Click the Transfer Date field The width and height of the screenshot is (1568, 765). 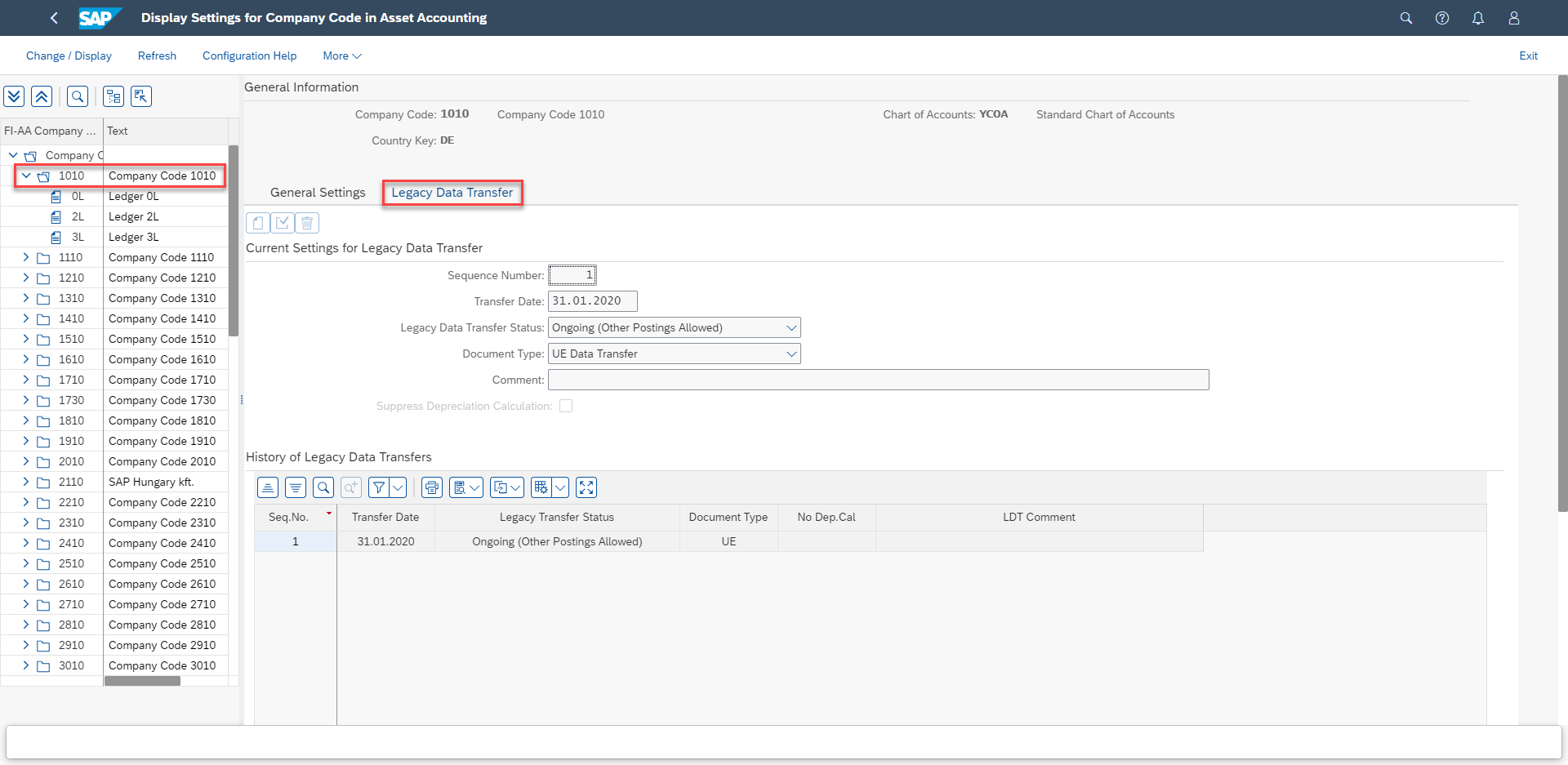(593, 301)
